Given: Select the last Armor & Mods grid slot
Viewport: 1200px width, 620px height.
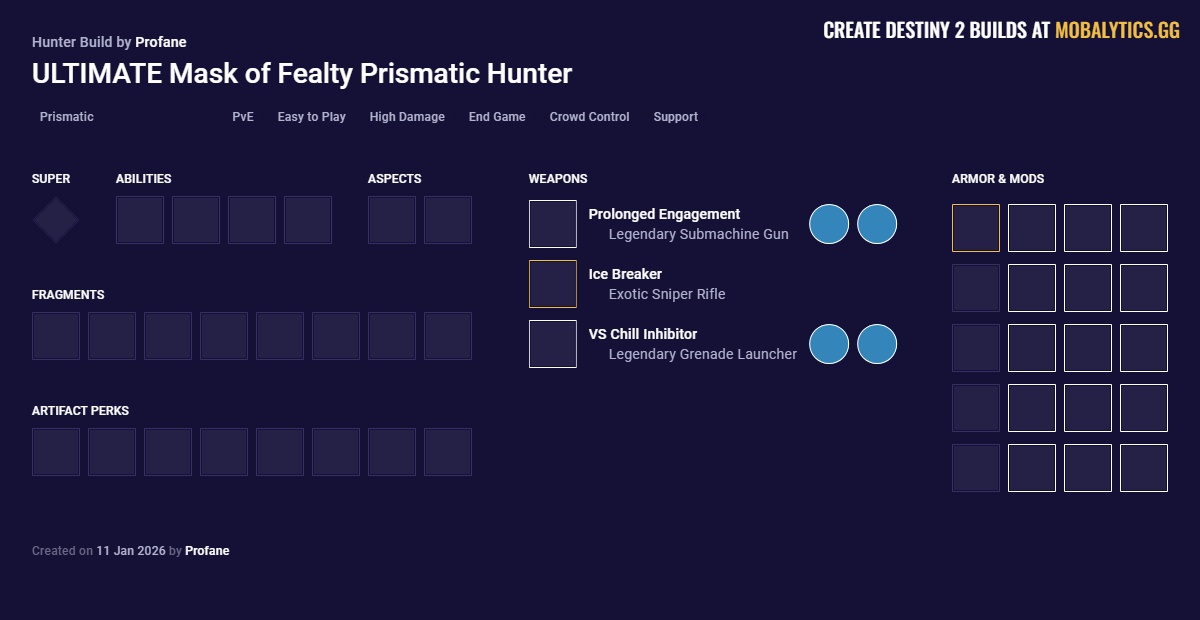Looking at the screenshot, I should click(x=1143, y=468).
